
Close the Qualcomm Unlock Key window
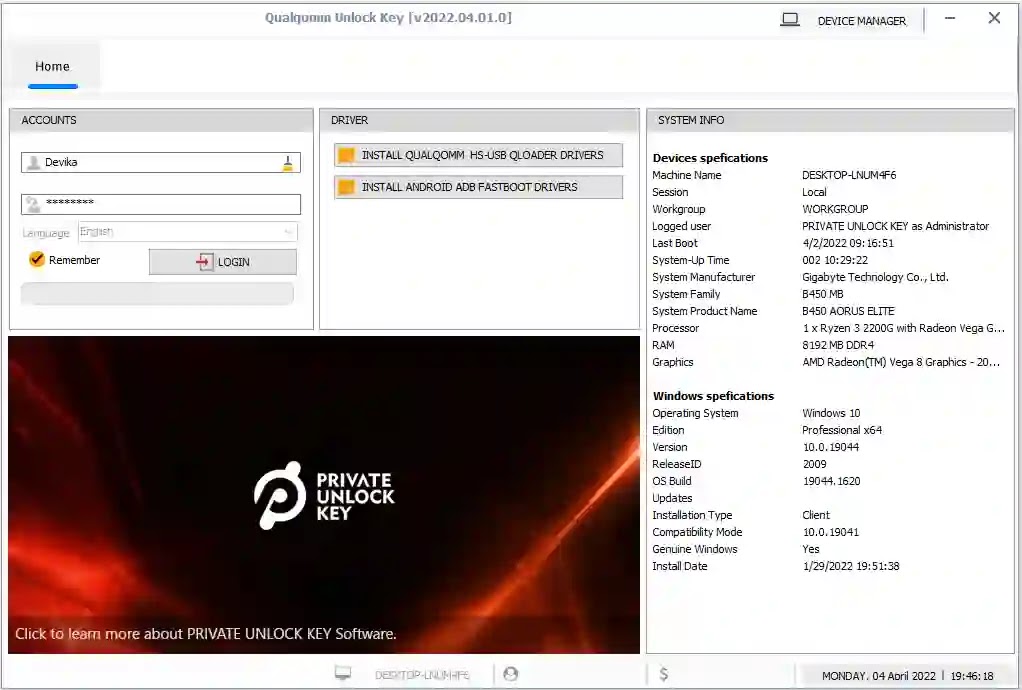pos(994,18)
